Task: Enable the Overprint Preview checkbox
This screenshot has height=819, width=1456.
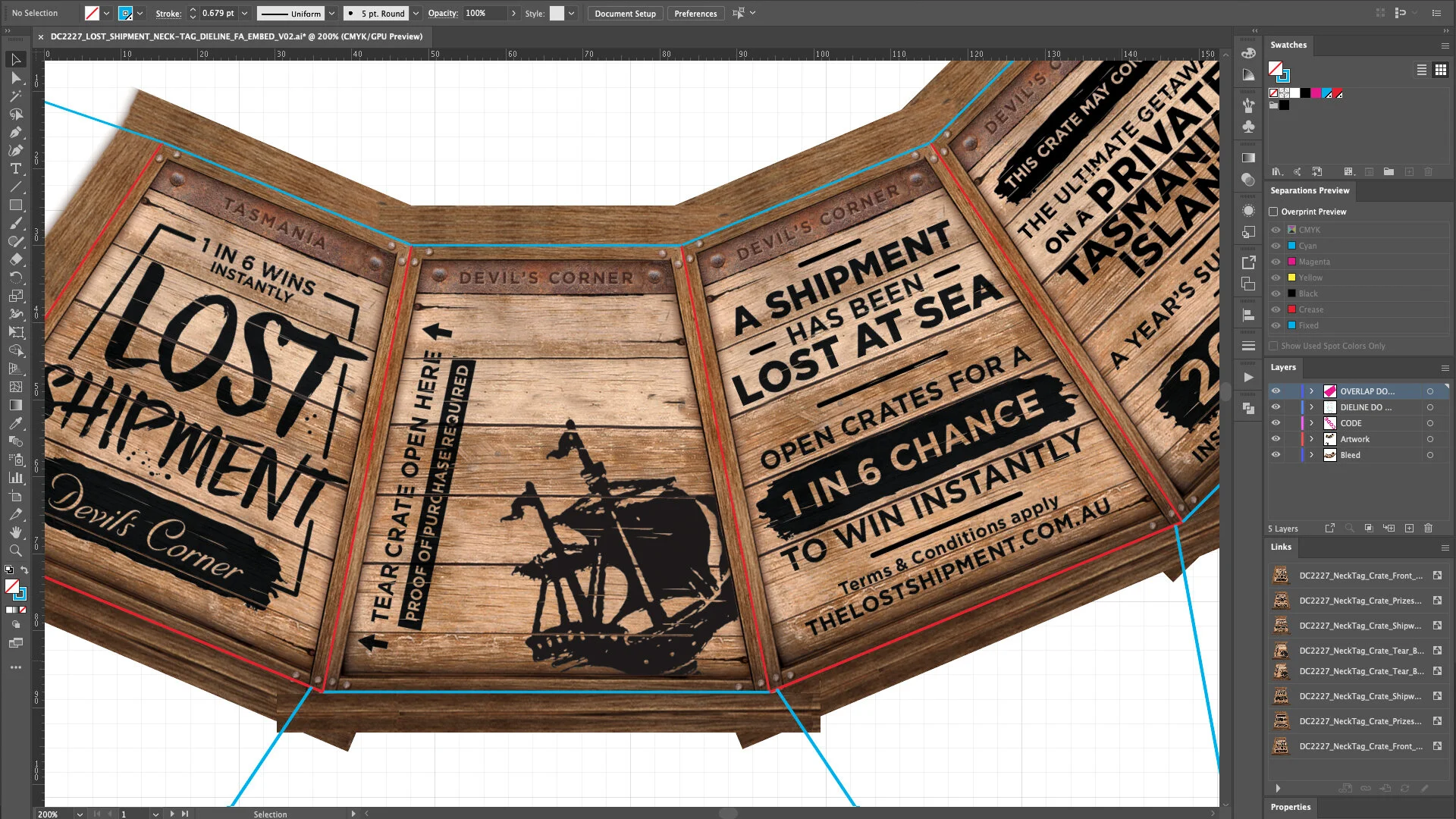Action: (x=1274, y=212)
